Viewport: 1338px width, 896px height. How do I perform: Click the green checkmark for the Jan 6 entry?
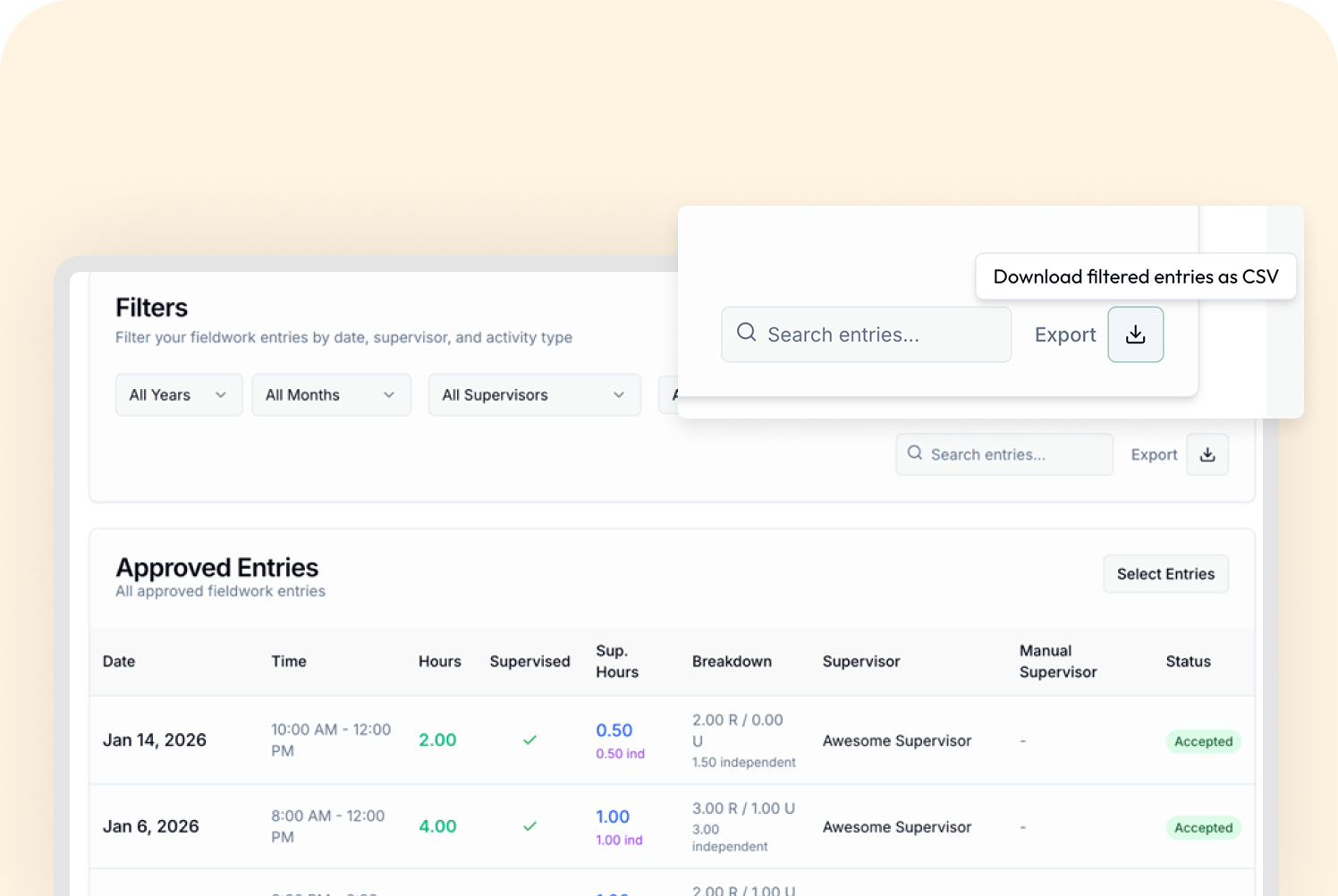click(529, 826)
